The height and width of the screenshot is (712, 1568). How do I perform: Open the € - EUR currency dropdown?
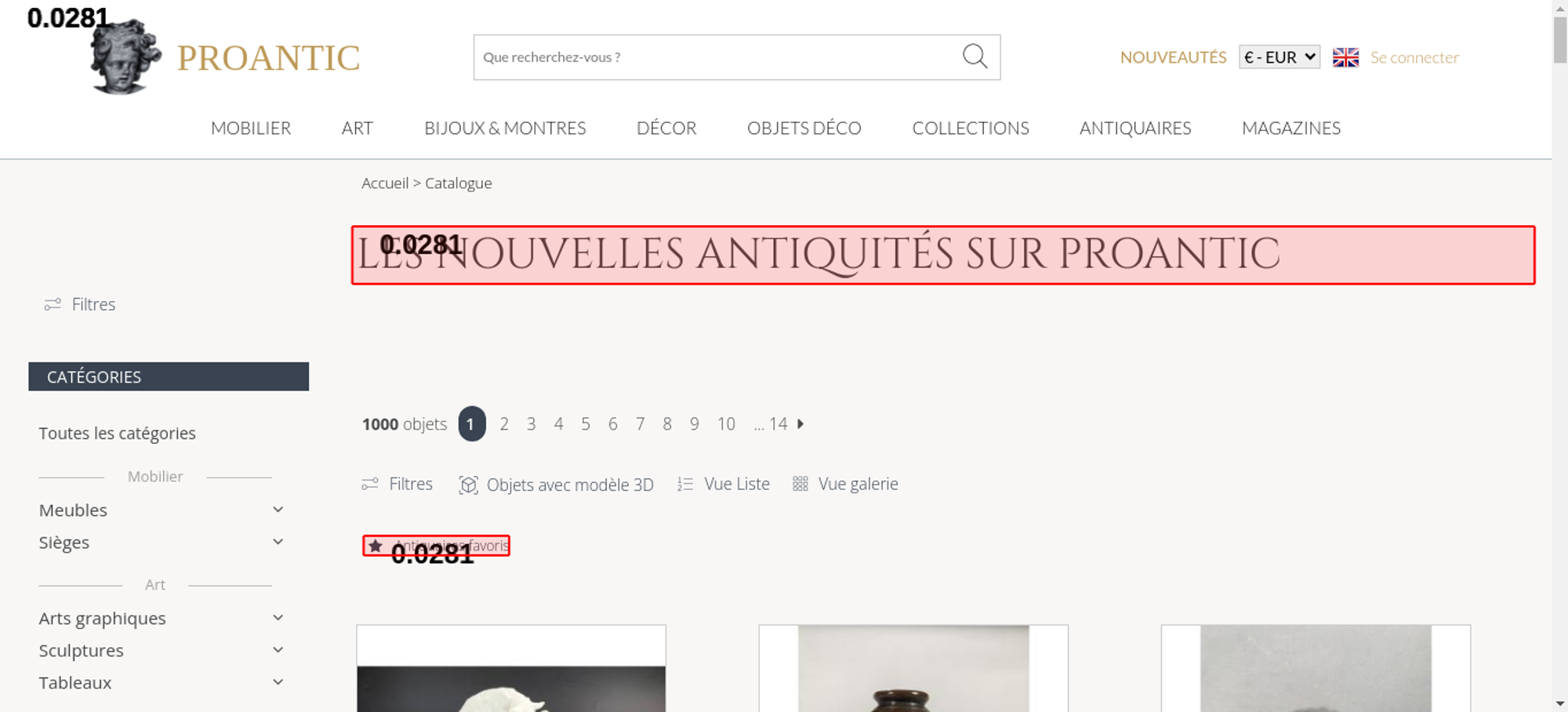[1279, 57]
